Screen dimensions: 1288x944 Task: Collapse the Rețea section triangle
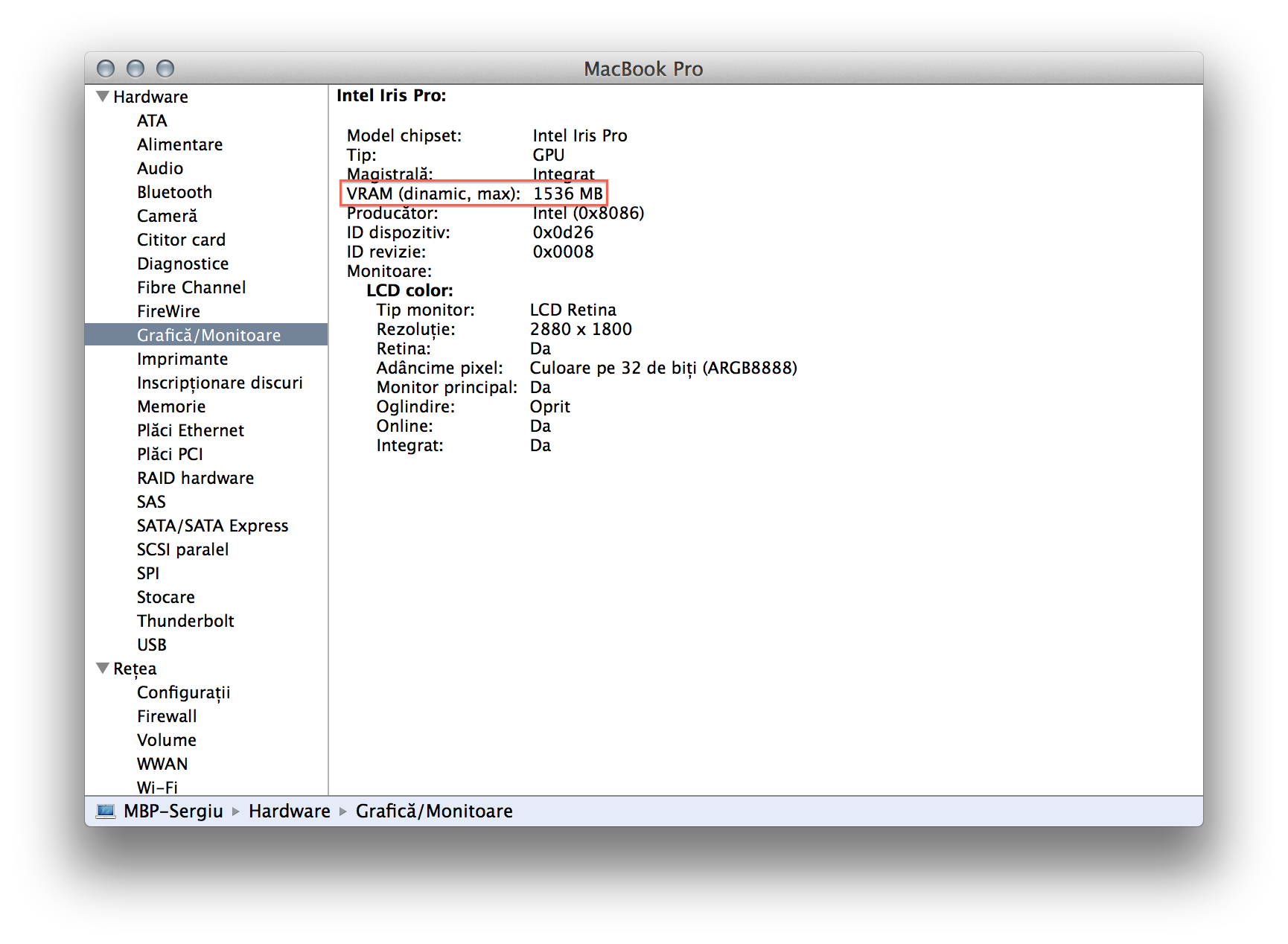coord(103,668)
